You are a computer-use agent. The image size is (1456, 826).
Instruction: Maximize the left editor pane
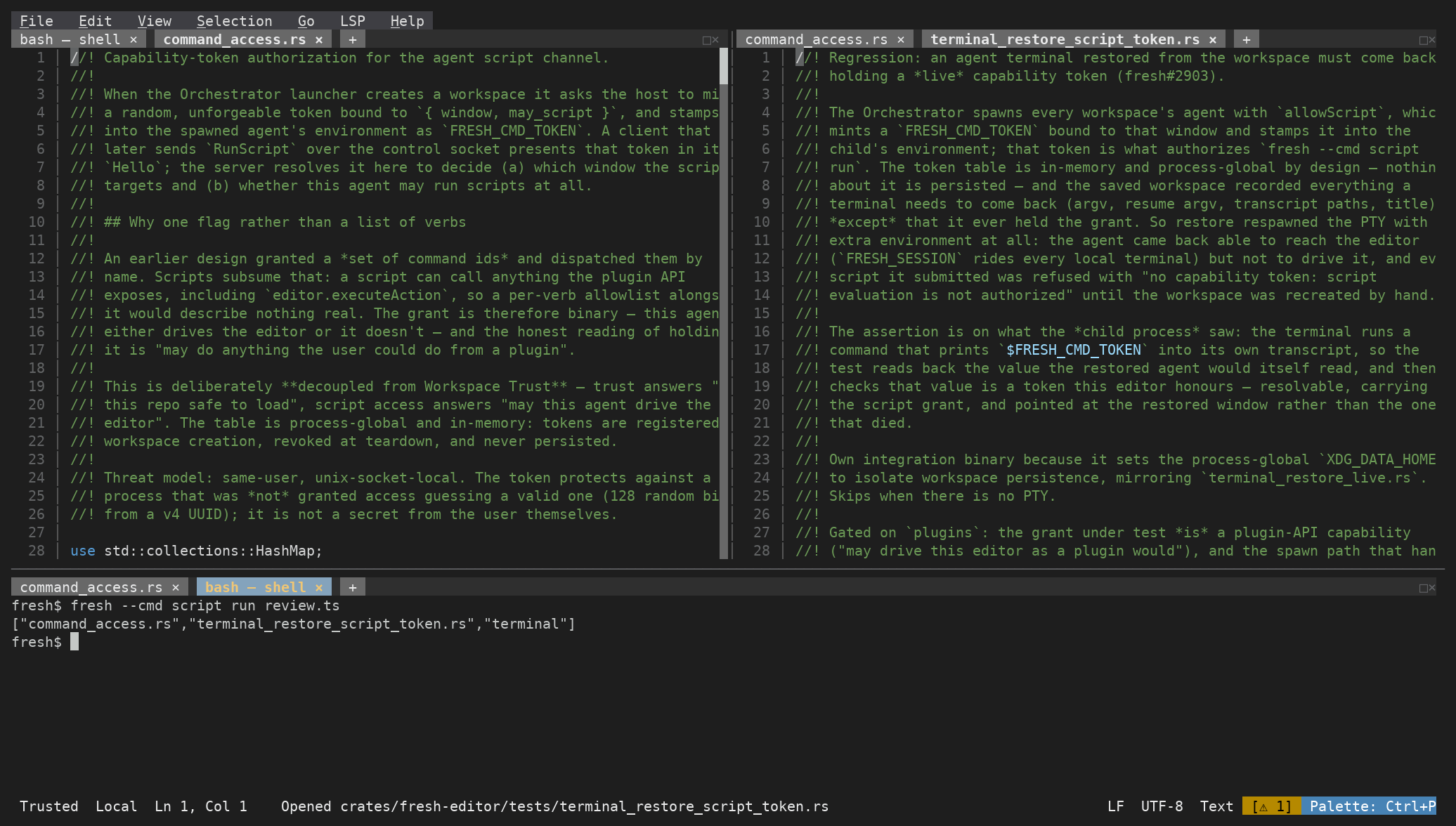pos(707,40)
